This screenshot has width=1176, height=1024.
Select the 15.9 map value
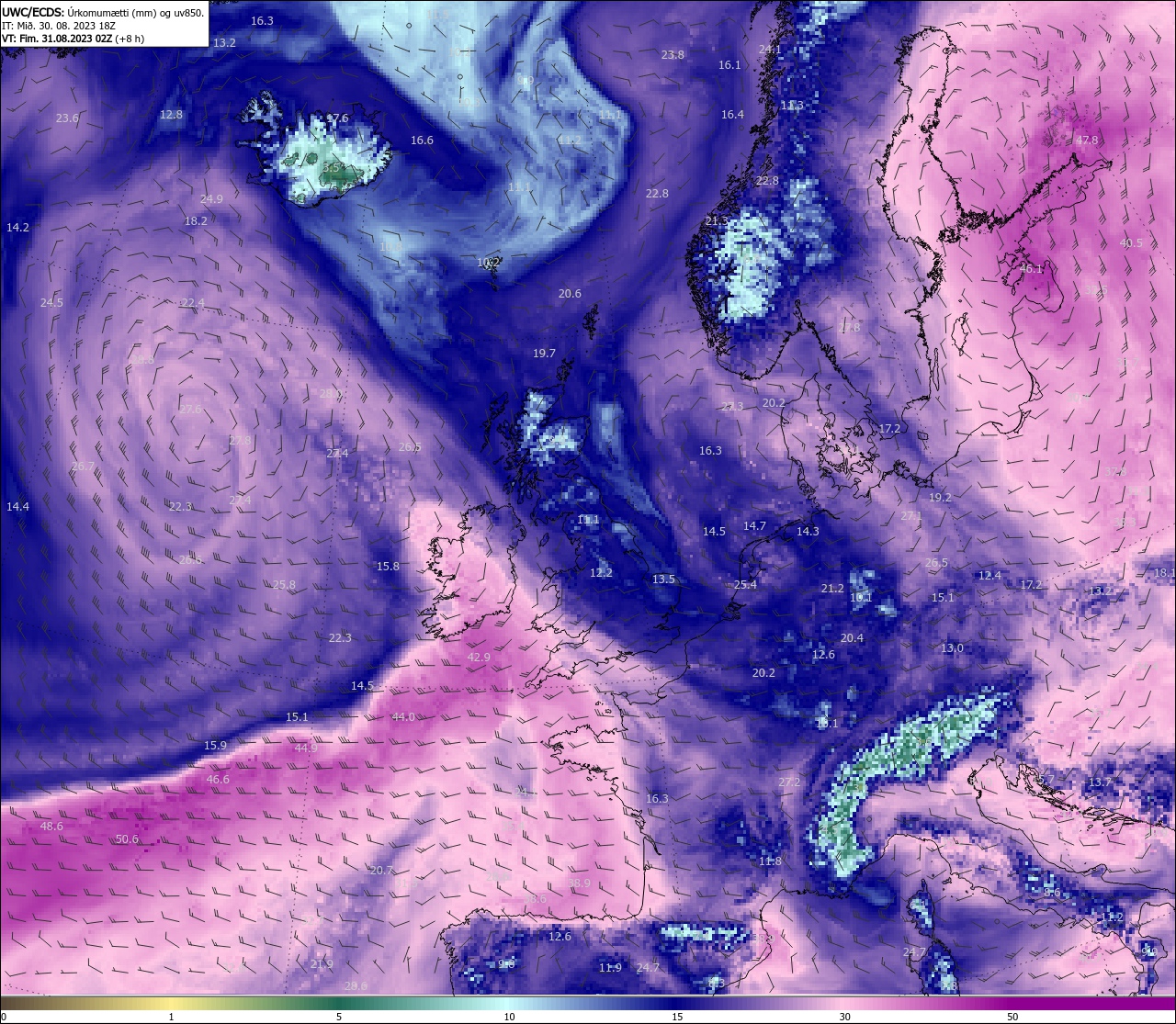pos(215,746)
